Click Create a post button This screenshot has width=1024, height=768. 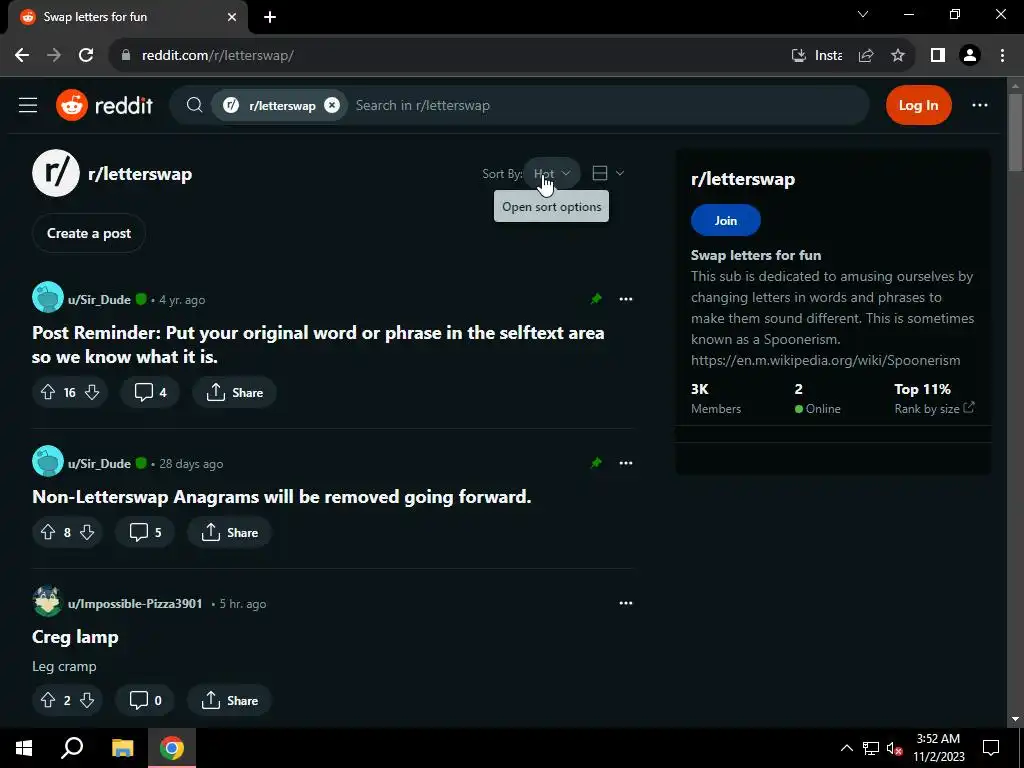[89, 233]
